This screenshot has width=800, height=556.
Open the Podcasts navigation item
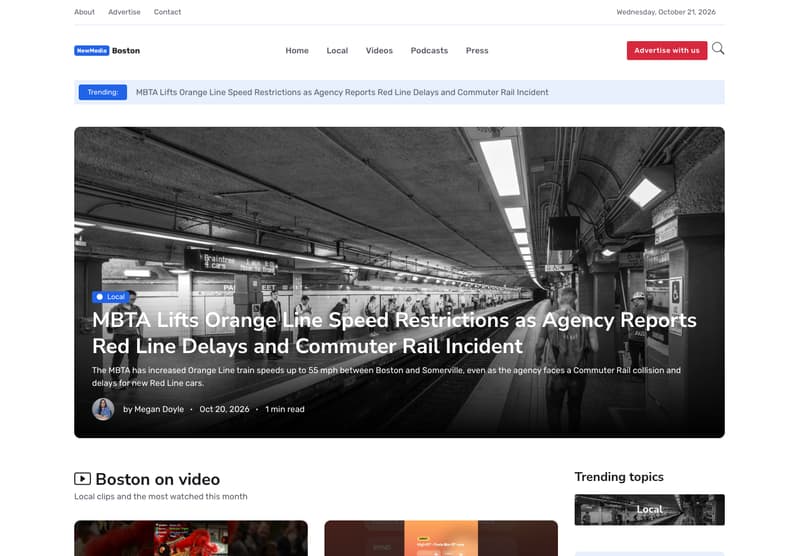click(429, 50)
